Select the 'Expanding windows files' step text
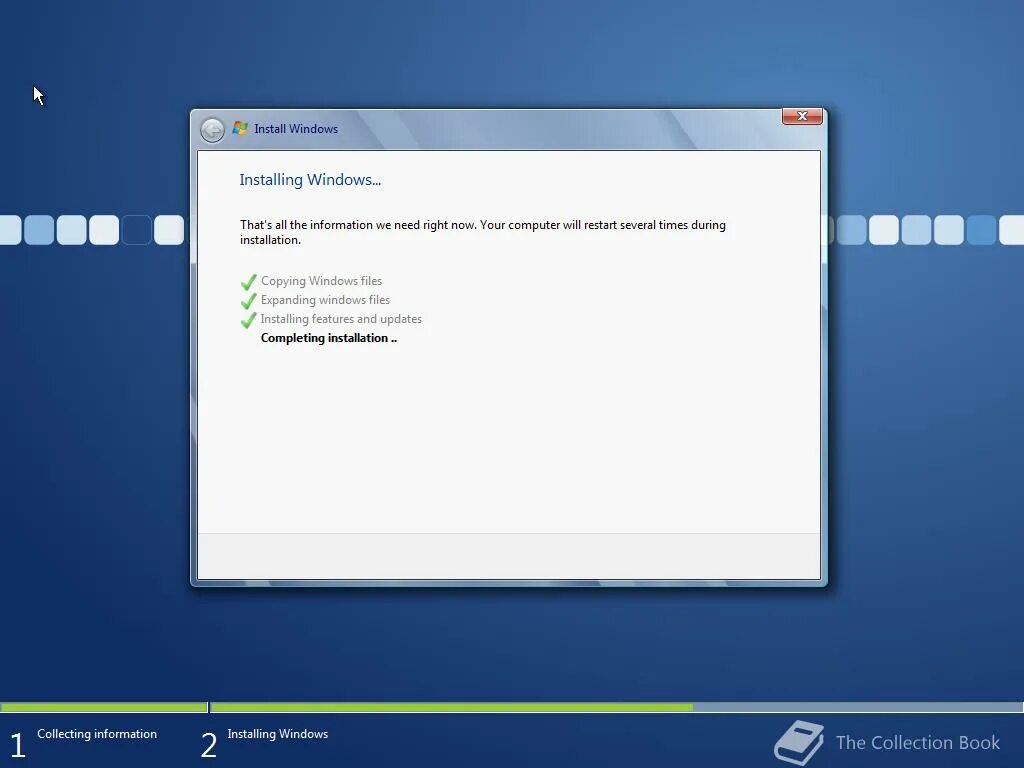 coord(325,300)
